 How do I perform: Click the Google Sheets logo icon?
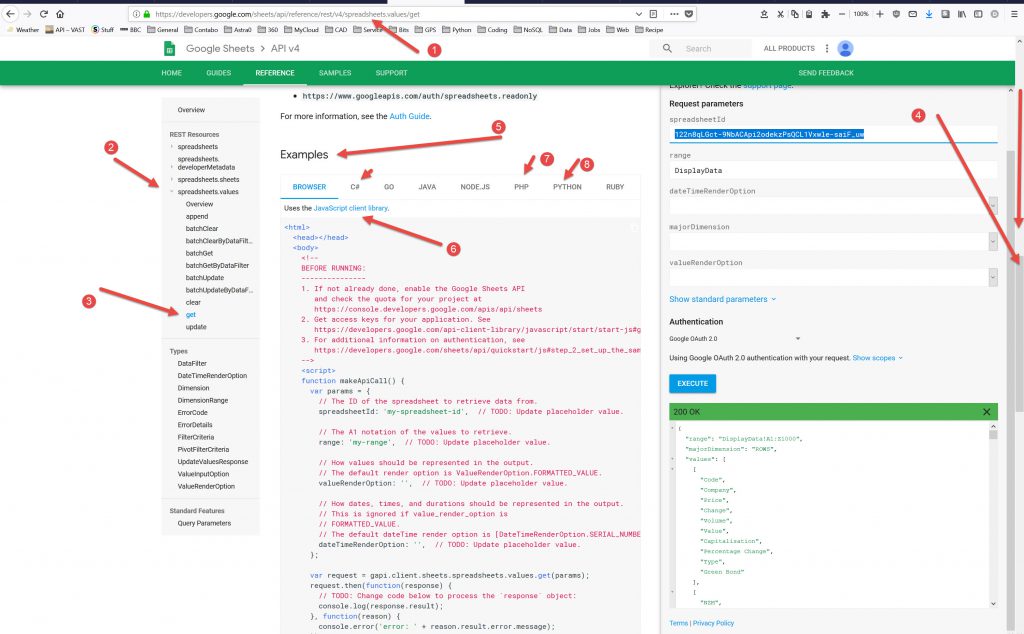(170, 48)
